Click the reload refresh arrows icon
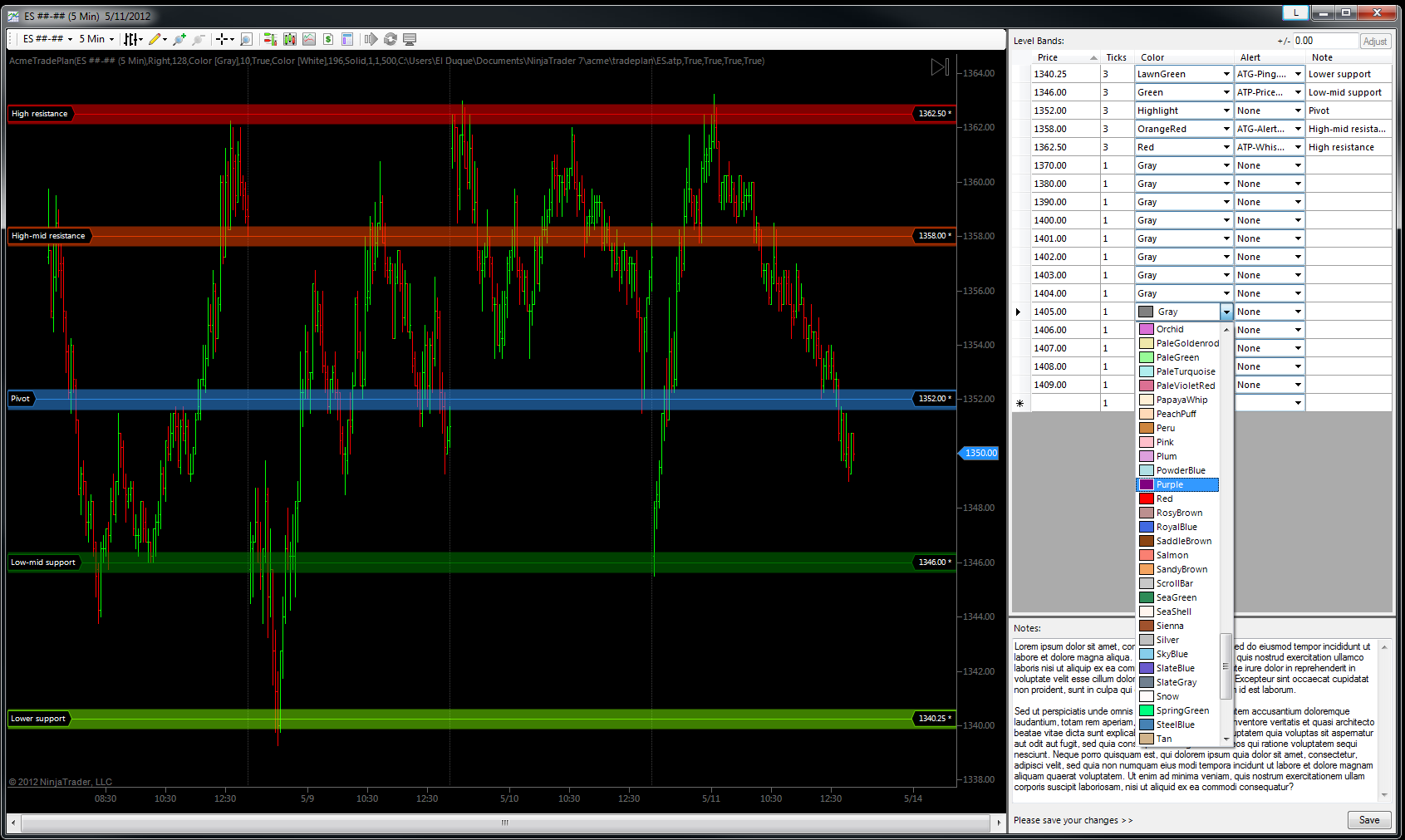 point(391,39)
